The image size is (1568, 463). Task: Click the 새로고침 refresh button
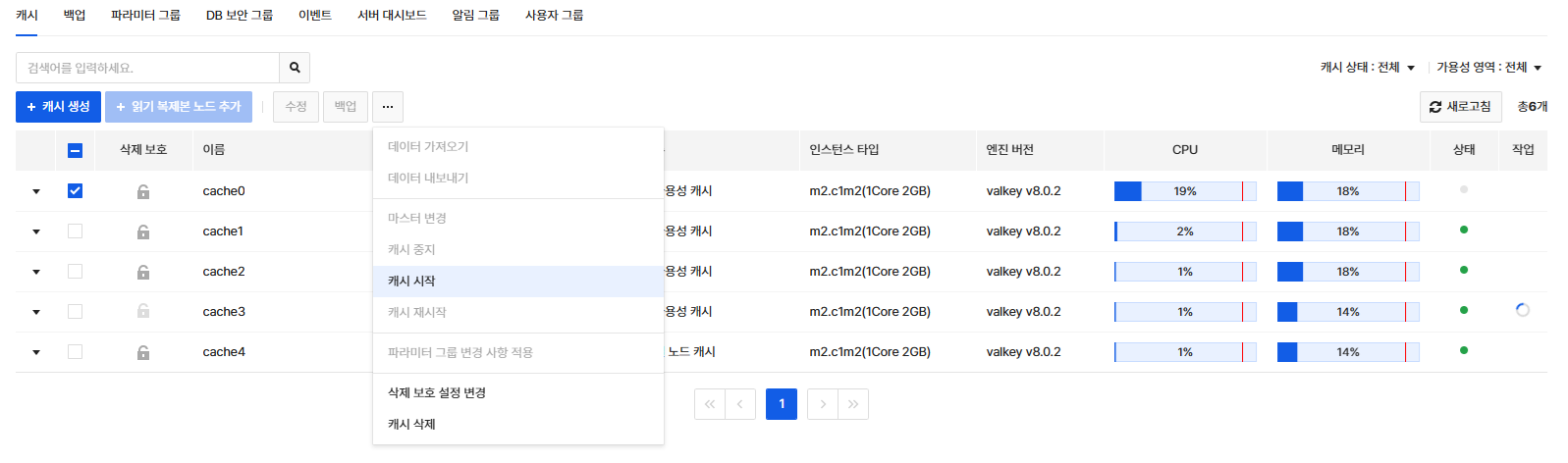pos(1460,107)
